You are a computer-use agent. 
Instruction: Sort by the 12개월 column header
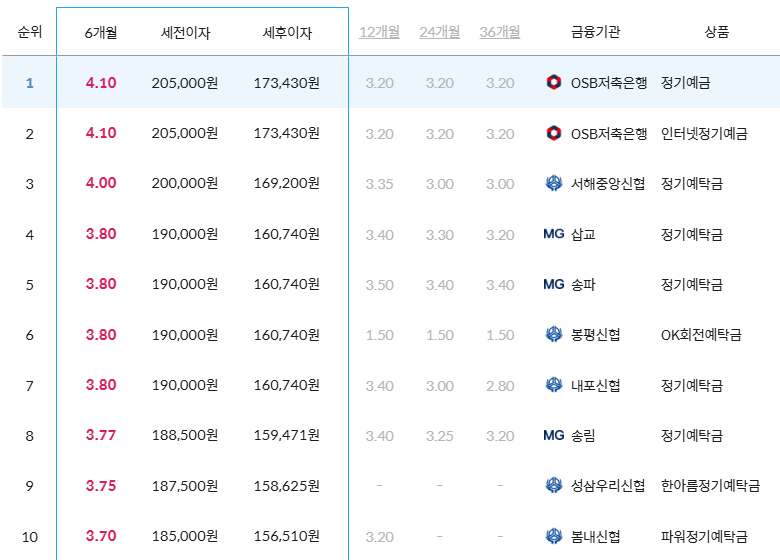[380, 32]
